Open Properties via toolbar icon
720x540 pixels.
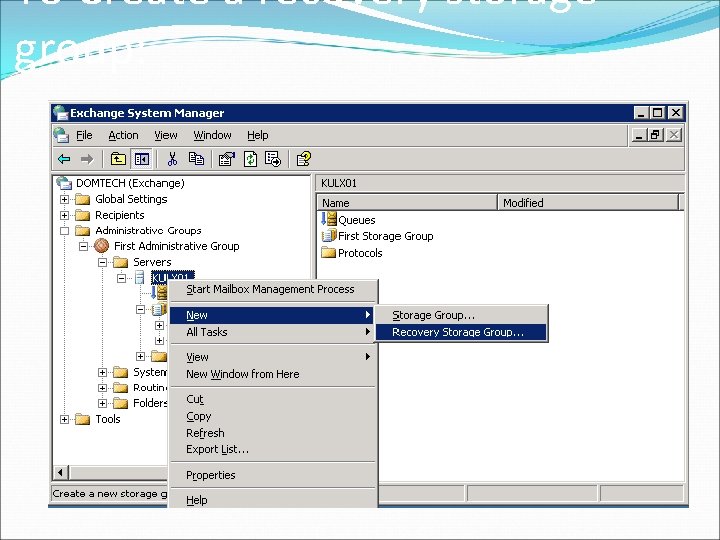tap(226, 159)
